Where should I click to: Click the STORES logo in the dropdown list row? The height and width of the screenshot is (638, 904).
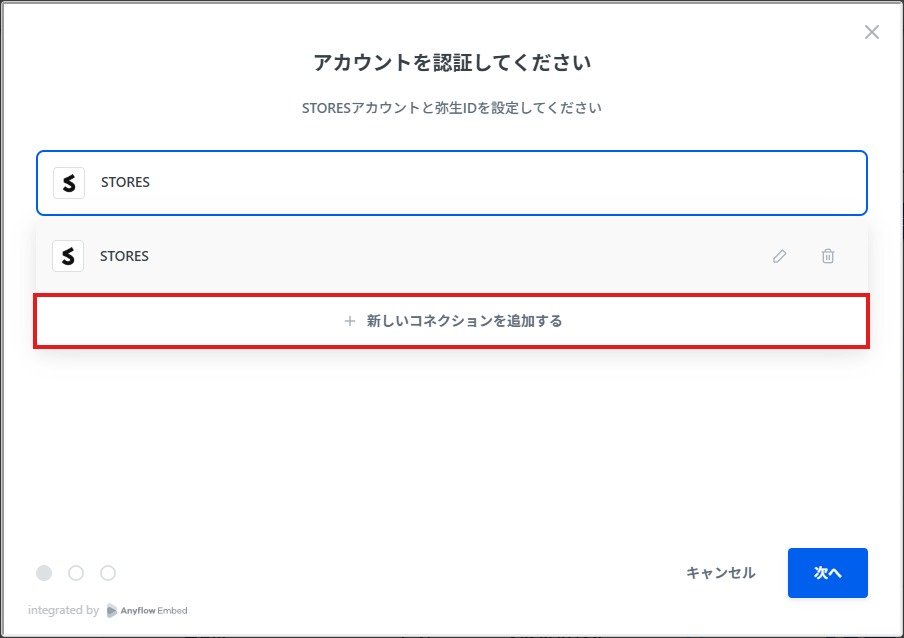click(x=68, y=256)
